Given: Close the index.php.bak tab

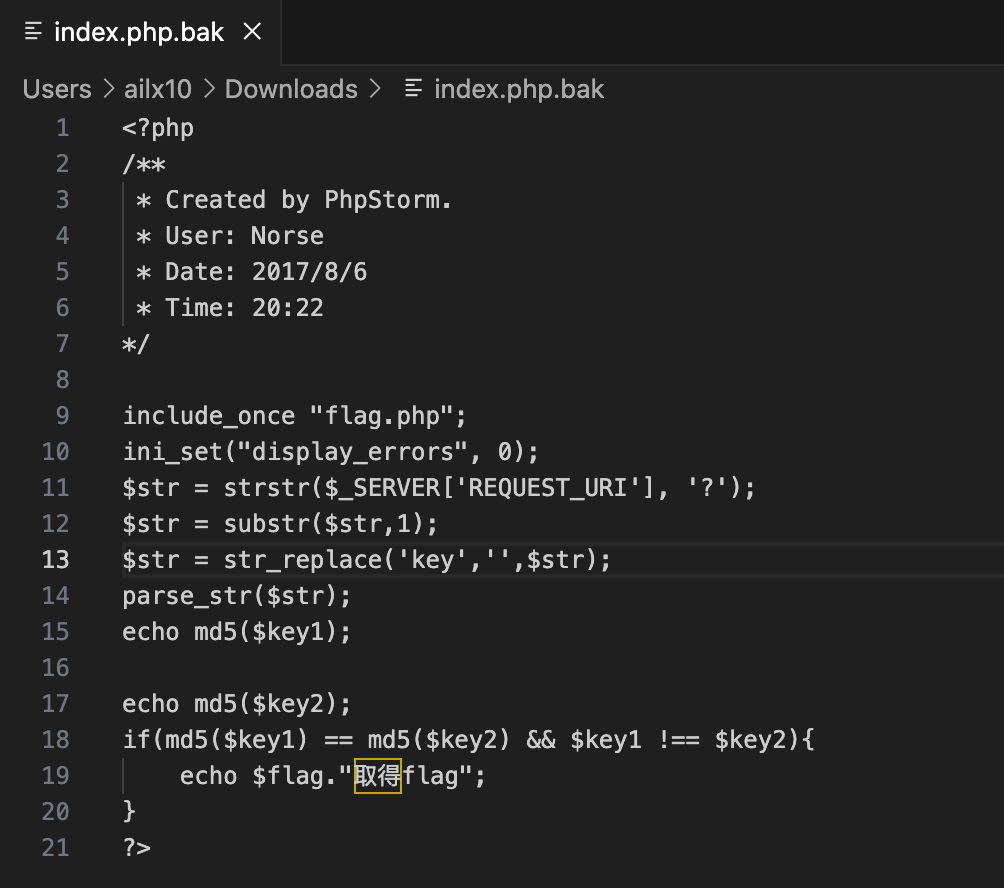Looking at the screenshot, I should point(251,31).
